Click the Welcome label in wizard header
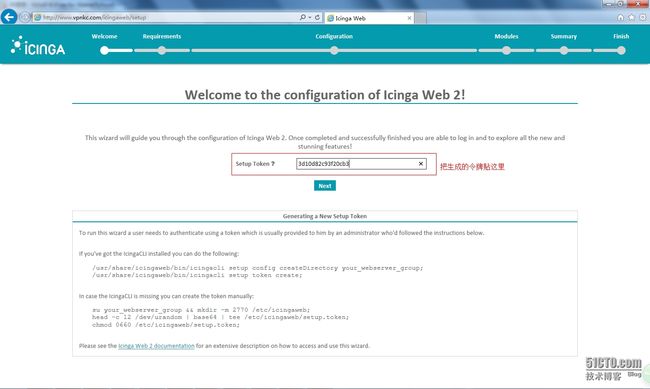 104,36
